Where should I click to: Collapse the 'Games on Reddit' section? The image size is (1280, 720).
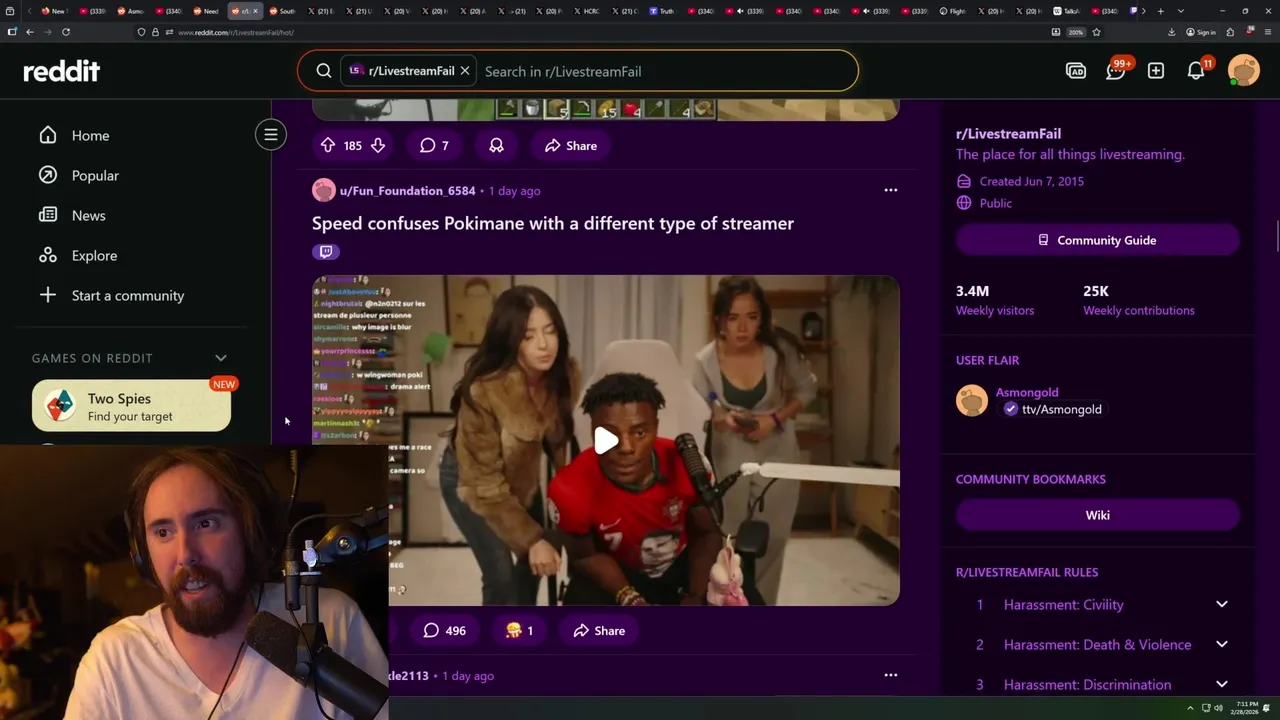click(221, 358)
